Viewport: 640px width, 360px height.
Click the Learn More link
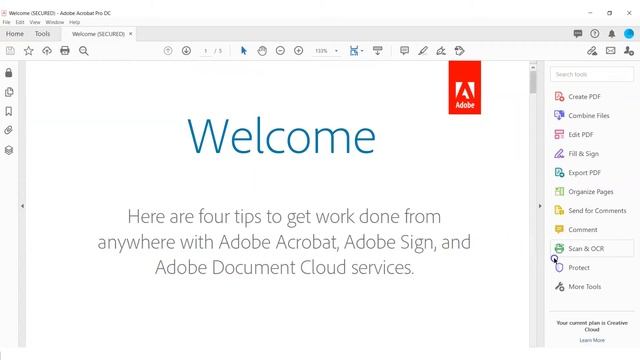coord(592,340)
